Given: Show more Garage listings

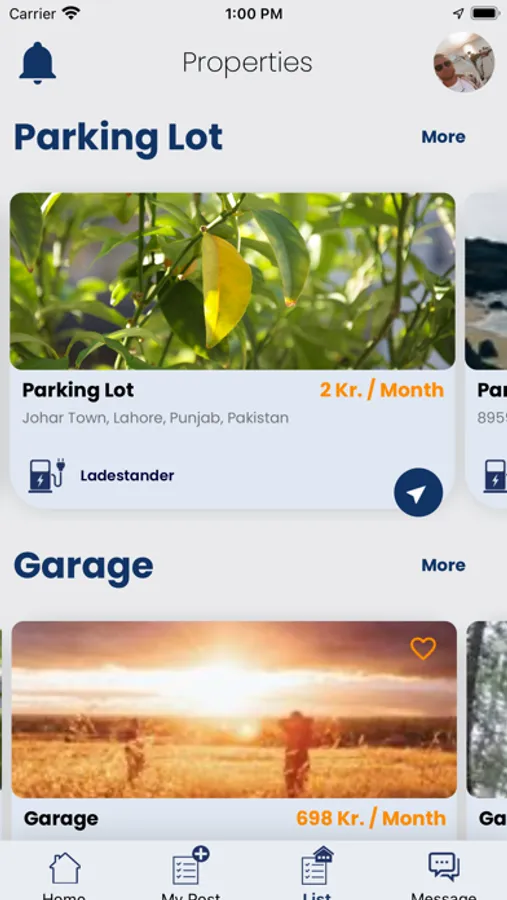Looking at the screenshot, I should point(443,565).
